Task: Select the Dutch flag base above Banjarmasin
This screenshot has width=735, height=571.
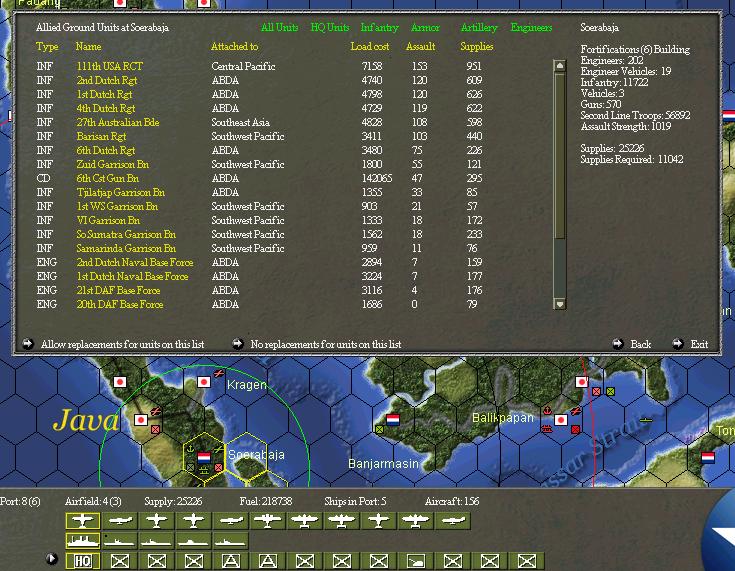Action: [393, 420]
